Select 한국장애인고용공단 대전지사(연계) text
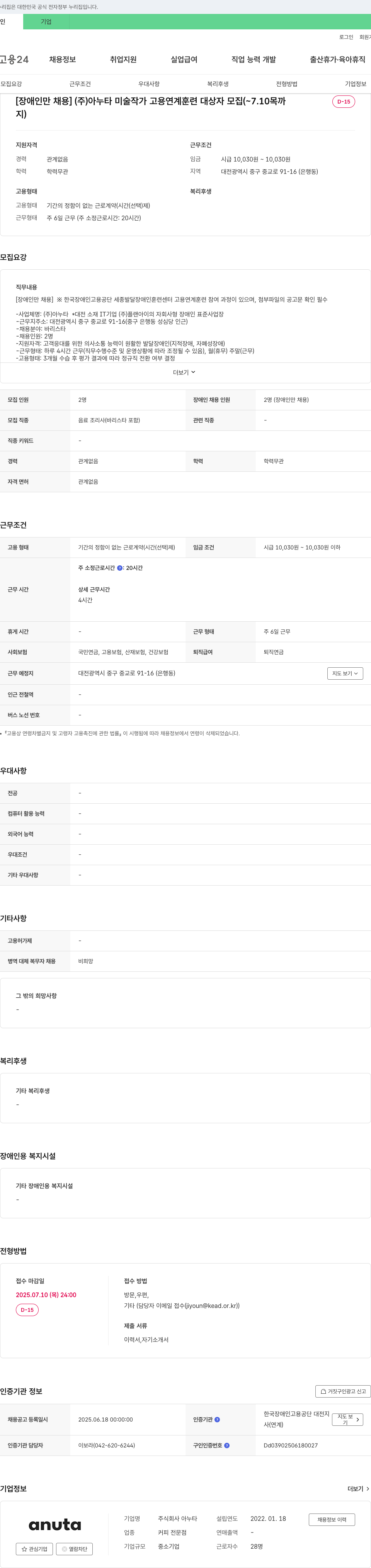Viewport: 371px width, 1568px height. pyautogui.click(x=296, y=1420)
